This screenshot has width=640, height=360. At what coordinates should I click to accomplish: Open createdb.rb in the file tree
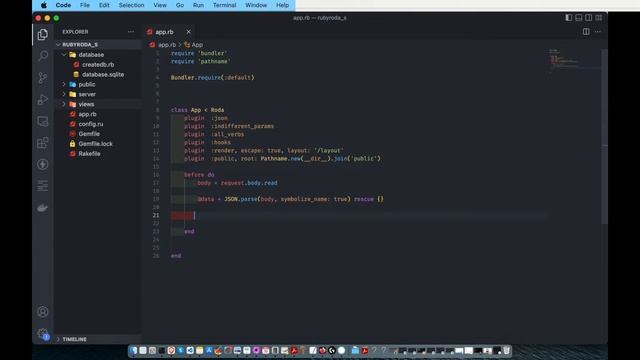pyautogui.click(x=98, y=64)
